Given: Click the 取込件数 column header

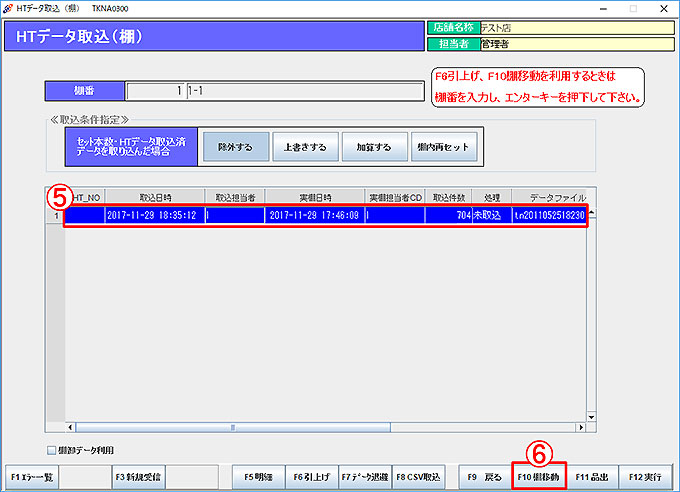Looking at the screenshot, I should click(x=449, y=197).
